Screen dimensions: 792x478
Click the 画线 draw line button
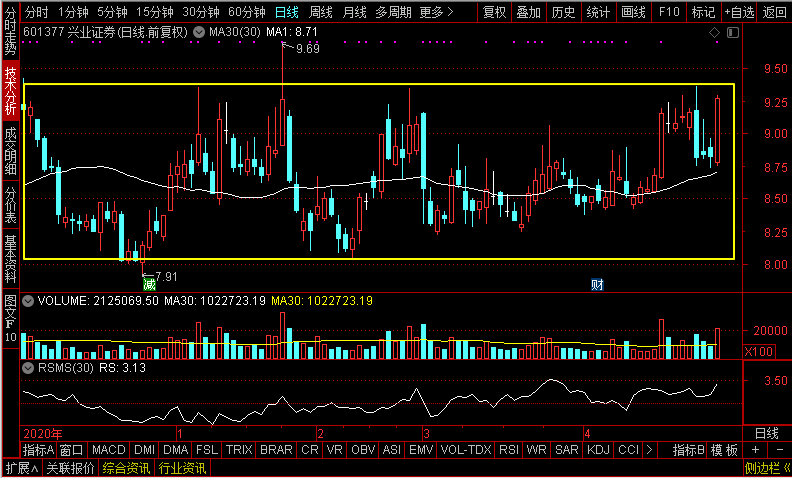633,12
